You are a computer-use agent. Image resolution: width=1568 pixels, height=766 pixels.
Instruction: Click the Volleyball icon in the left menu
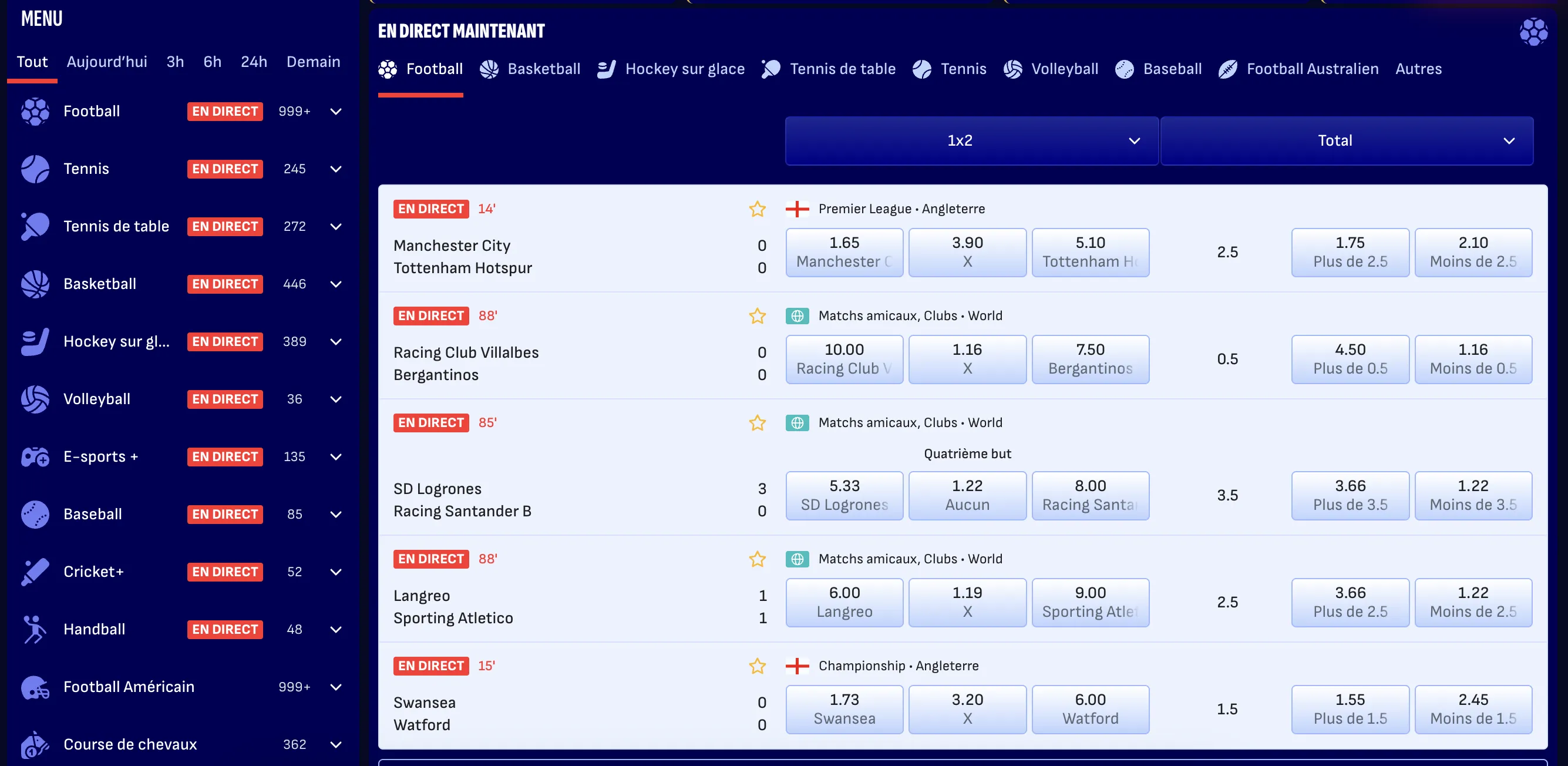35,399
